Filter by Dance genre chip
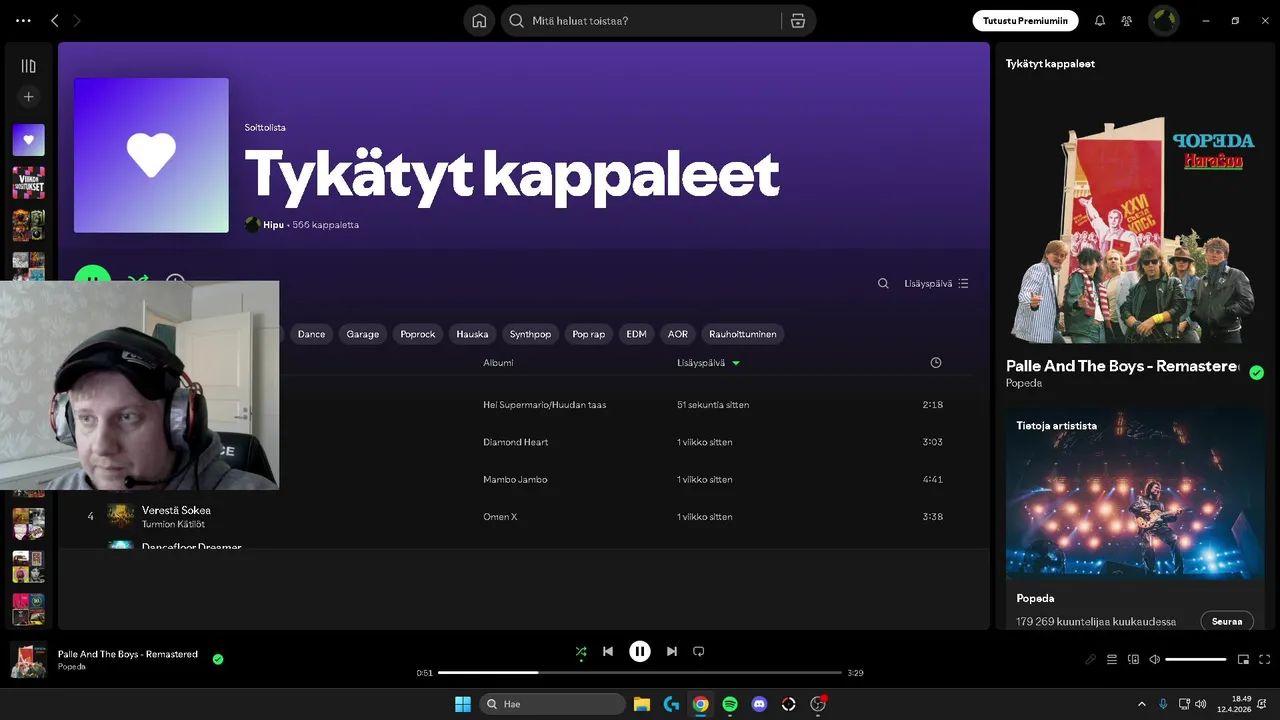 coord(311,334)
